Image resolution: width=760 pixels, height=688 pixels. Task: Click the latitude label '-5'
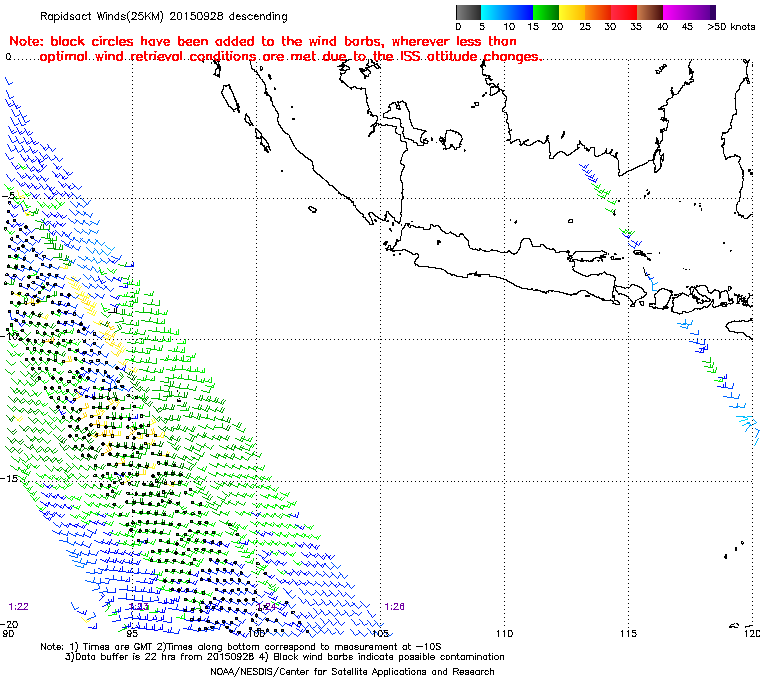point(9,195)
